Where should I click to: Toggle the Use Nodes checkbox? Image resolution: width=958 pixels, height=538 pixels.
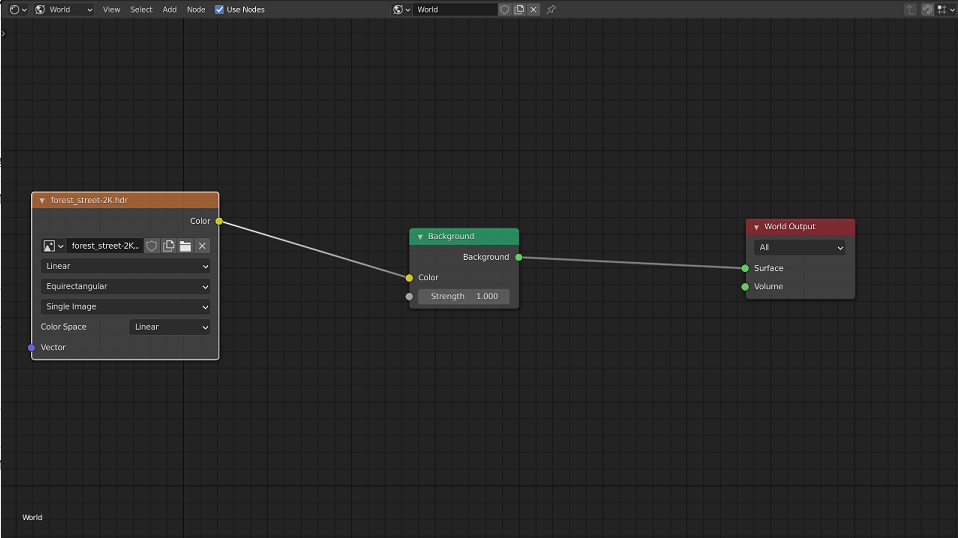click(219, 9)
